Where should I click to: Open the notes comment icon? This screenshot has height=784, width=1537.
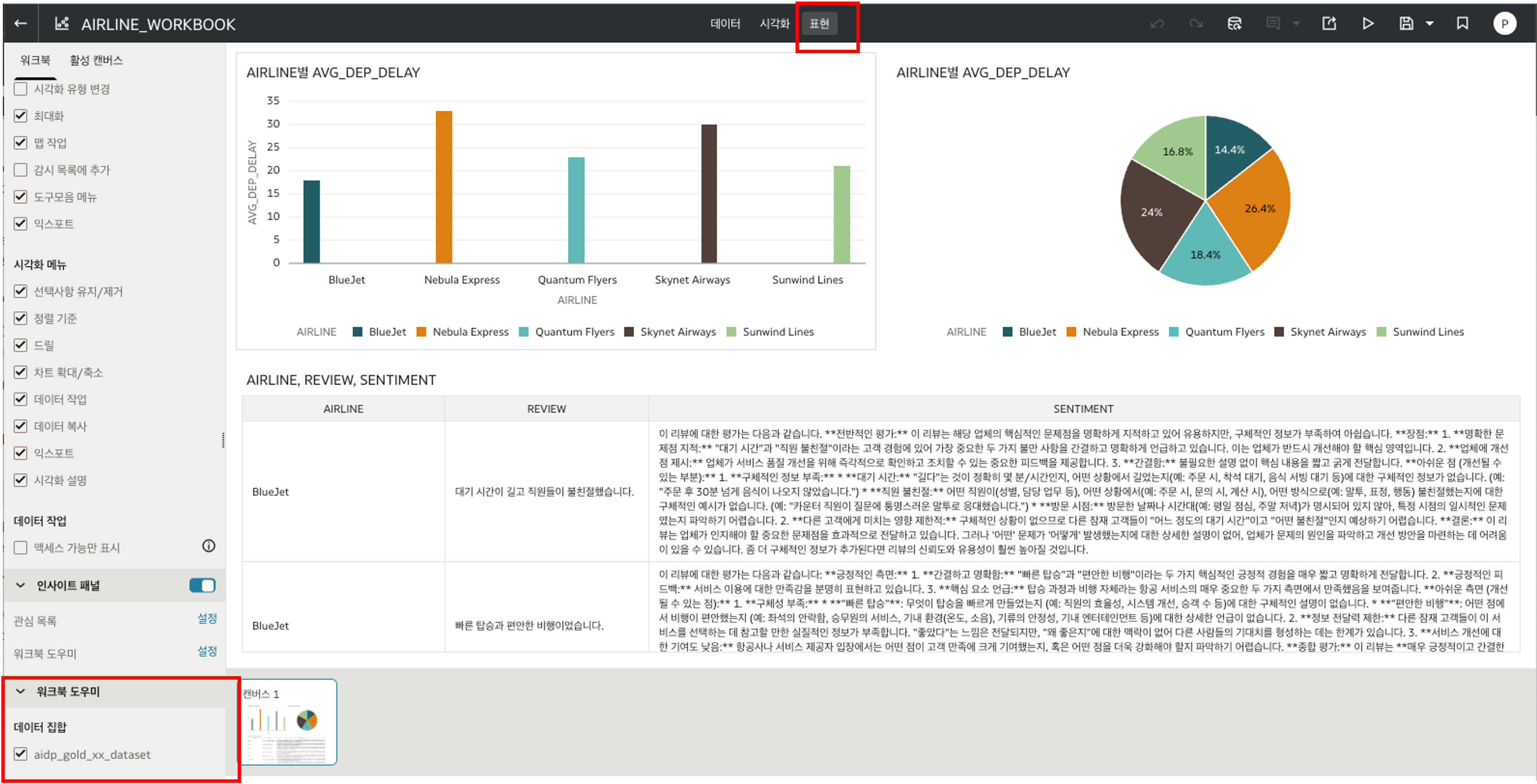coord(1273,24)
